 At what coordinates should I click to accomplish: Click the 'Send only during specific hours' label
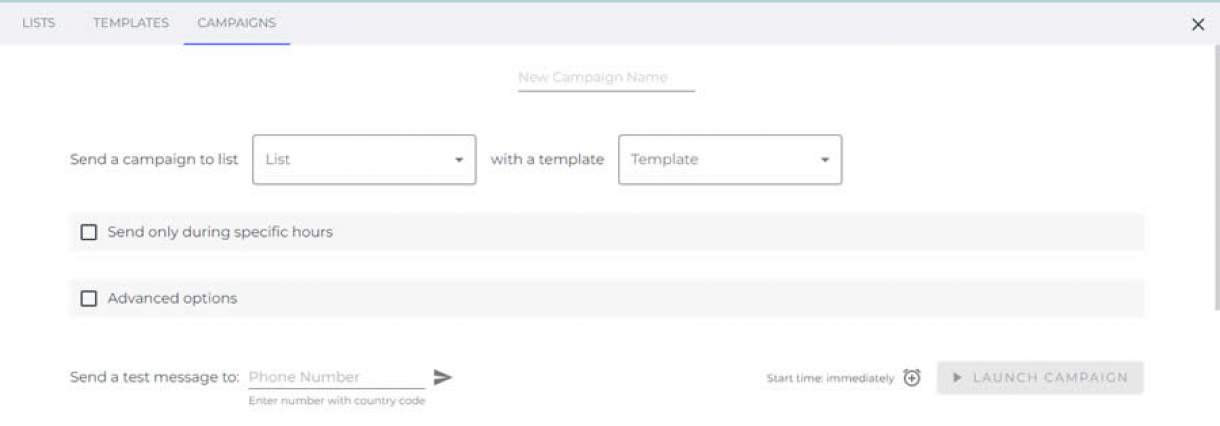pyautogui.click(x=220, y=232)
